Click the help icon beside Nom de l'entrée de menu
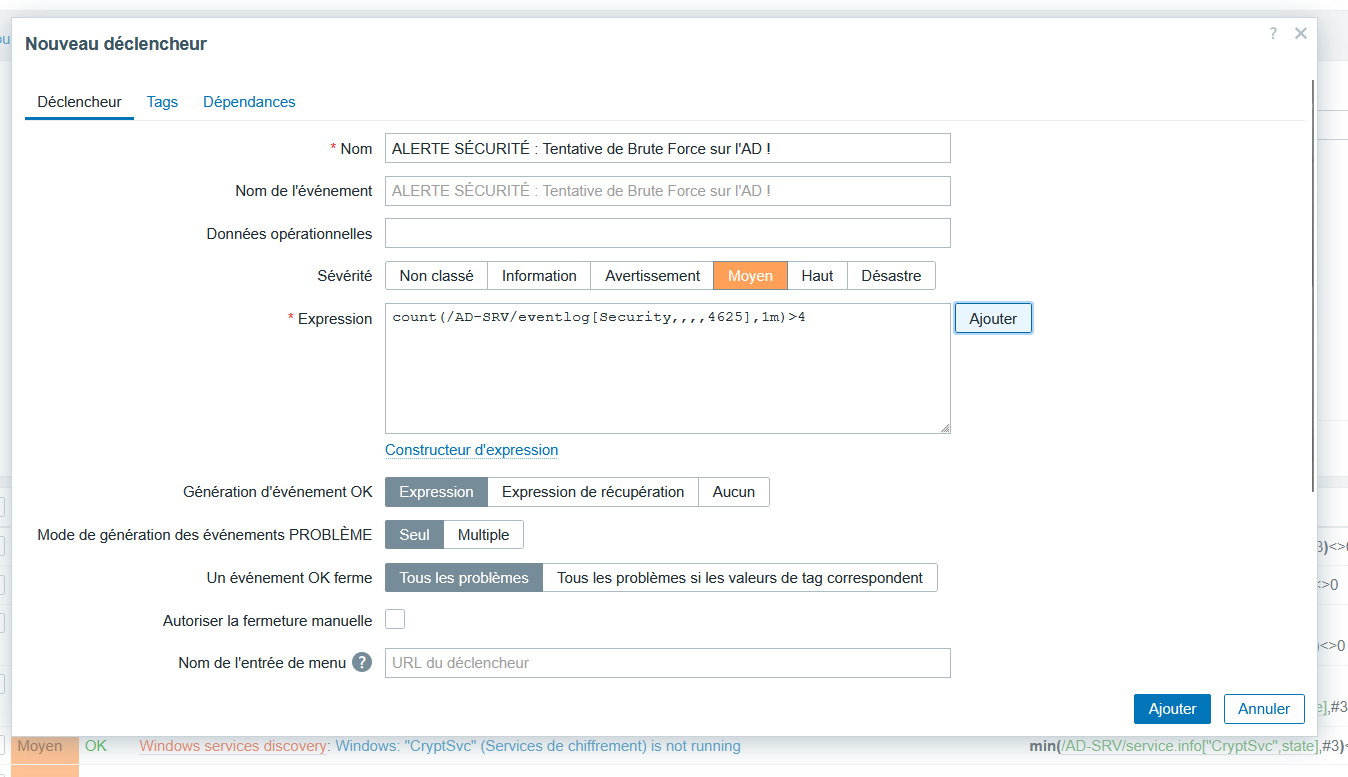 (x=362, y=662)
